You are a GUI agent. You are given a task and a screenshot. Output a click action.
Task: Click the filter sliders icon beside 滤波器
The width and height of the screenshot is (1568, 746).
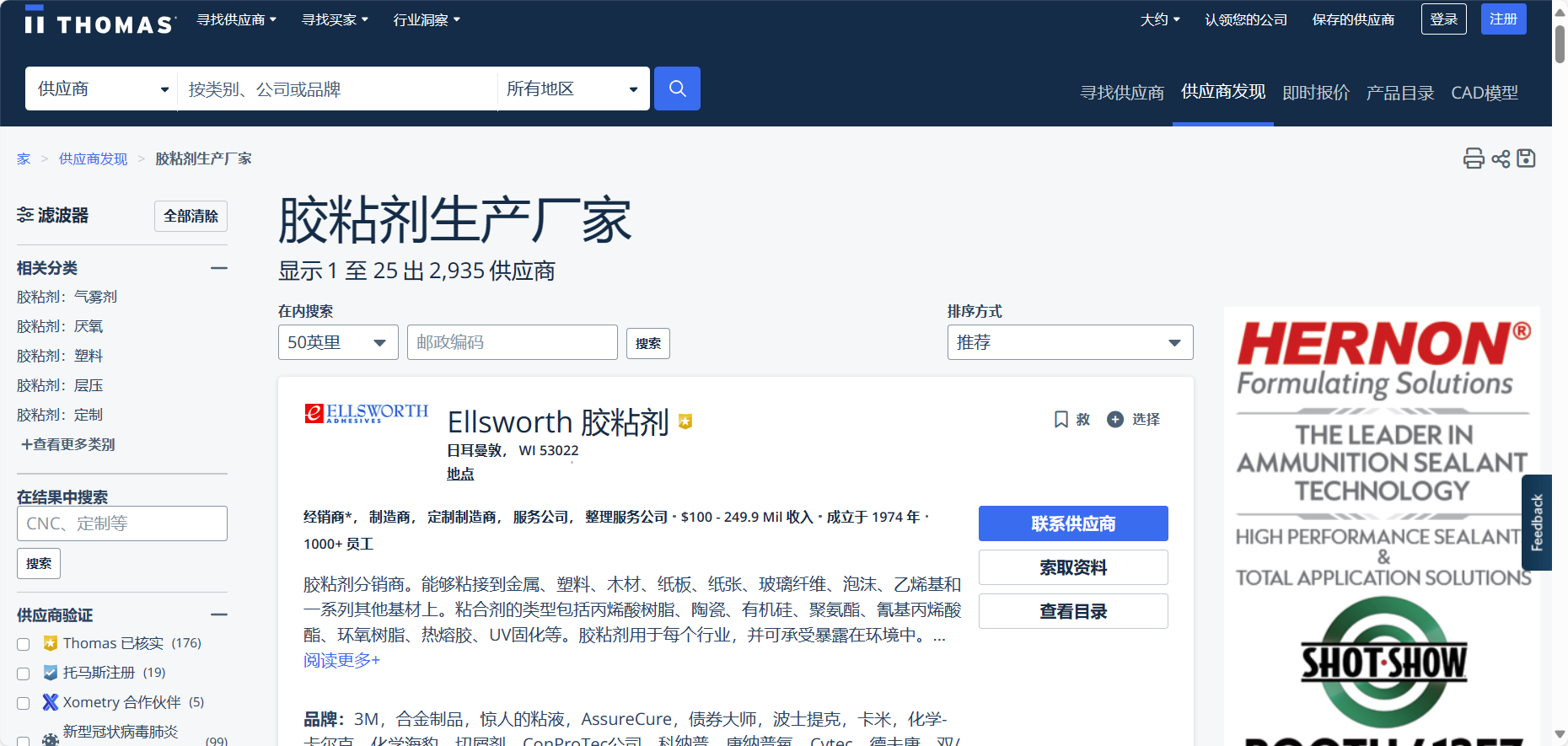[x=25, y=215]
